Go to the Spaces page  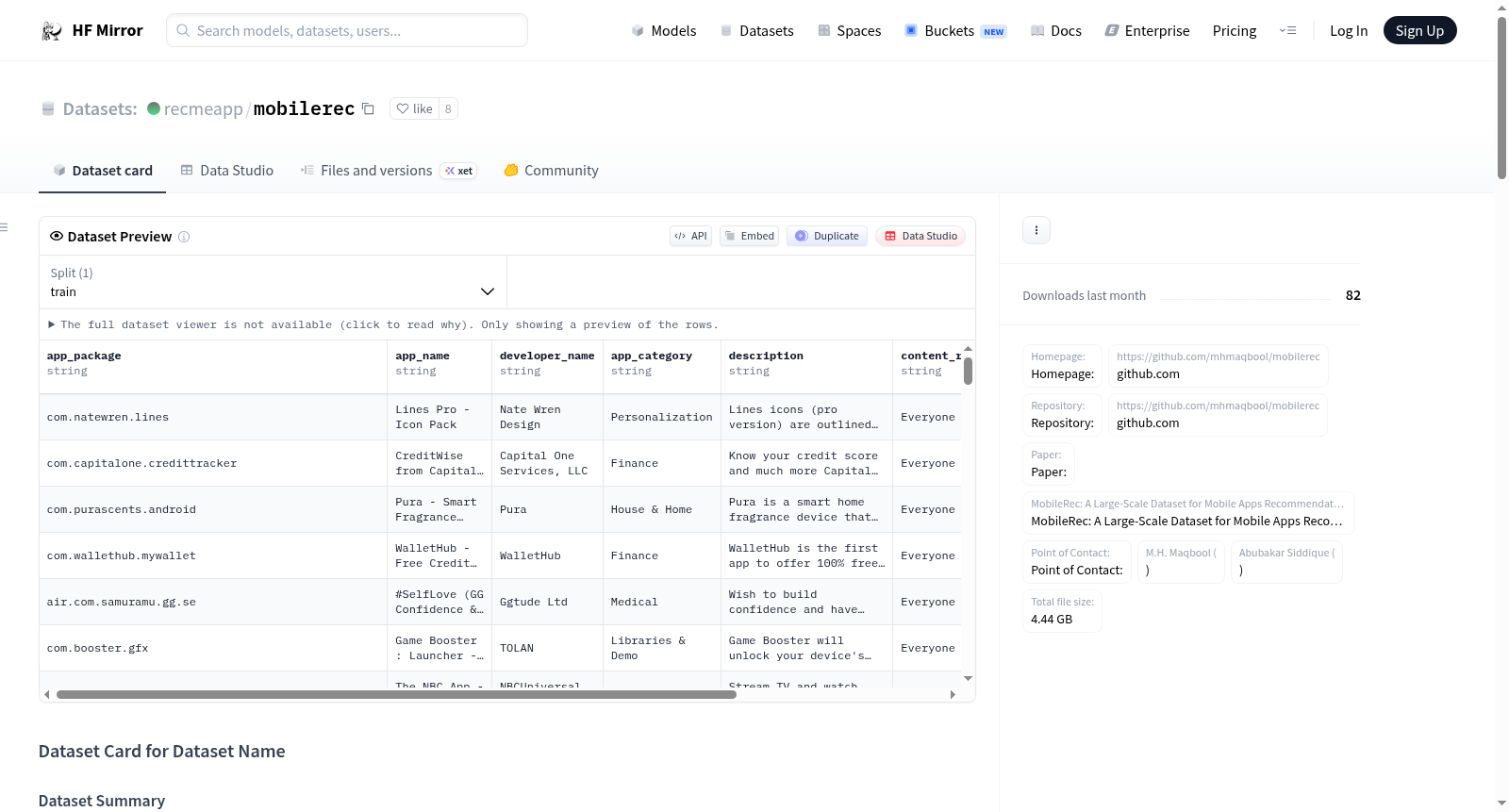[850, 31]
